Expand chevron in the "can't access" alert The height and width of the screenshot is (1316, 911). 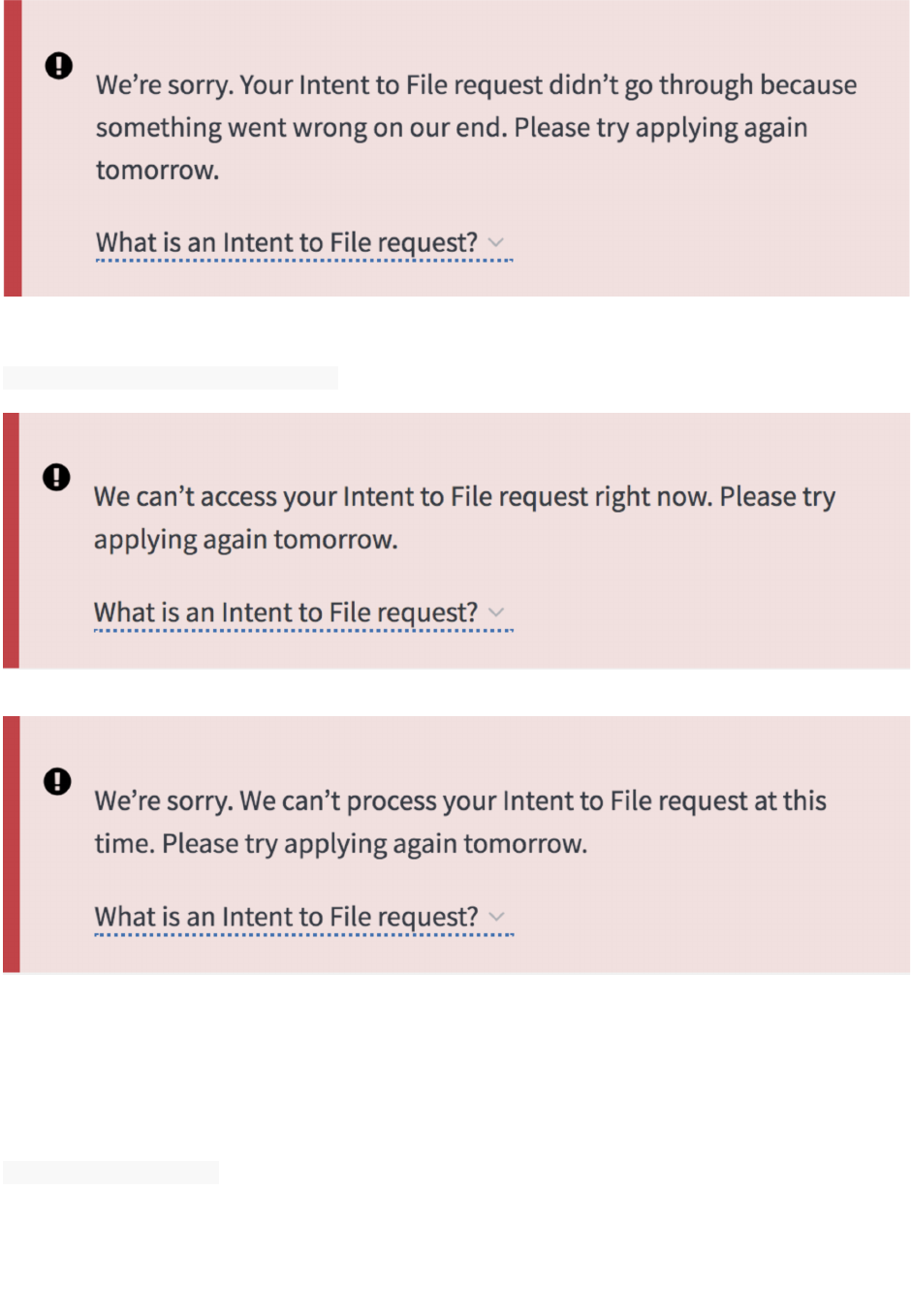coord(496,612)
